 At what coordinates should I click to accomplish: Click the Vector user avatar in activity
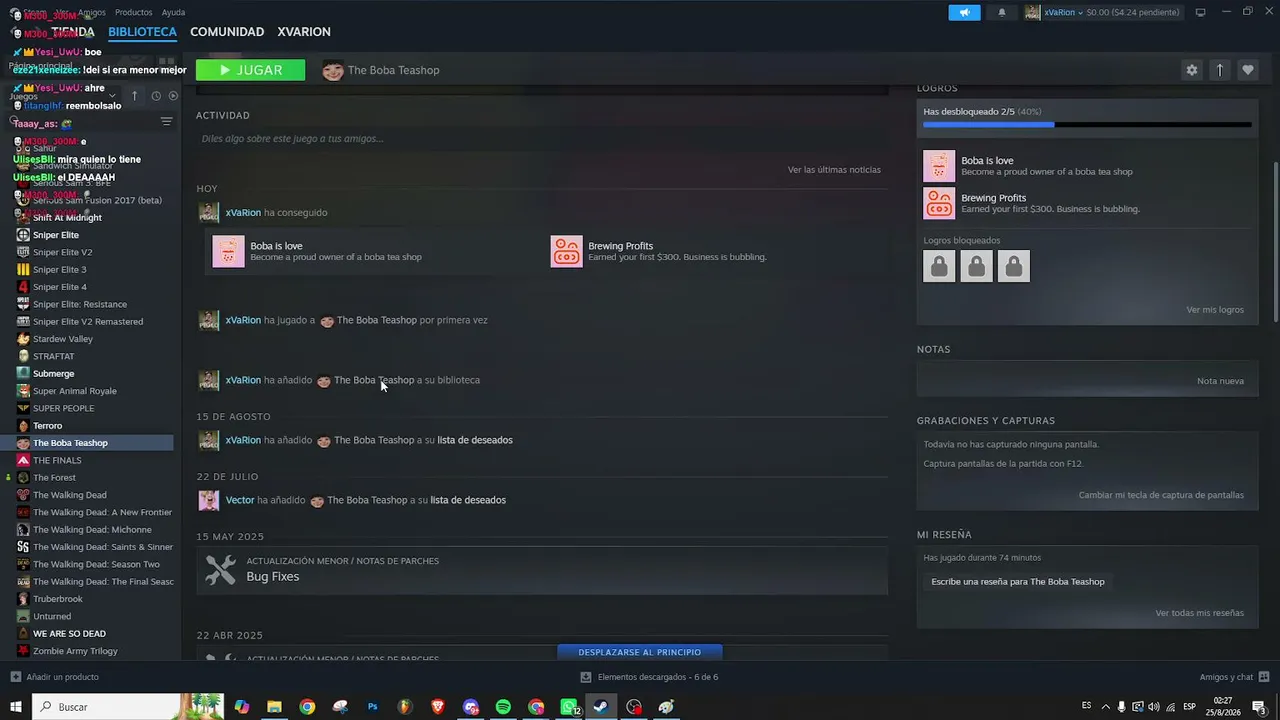(208, 500)
